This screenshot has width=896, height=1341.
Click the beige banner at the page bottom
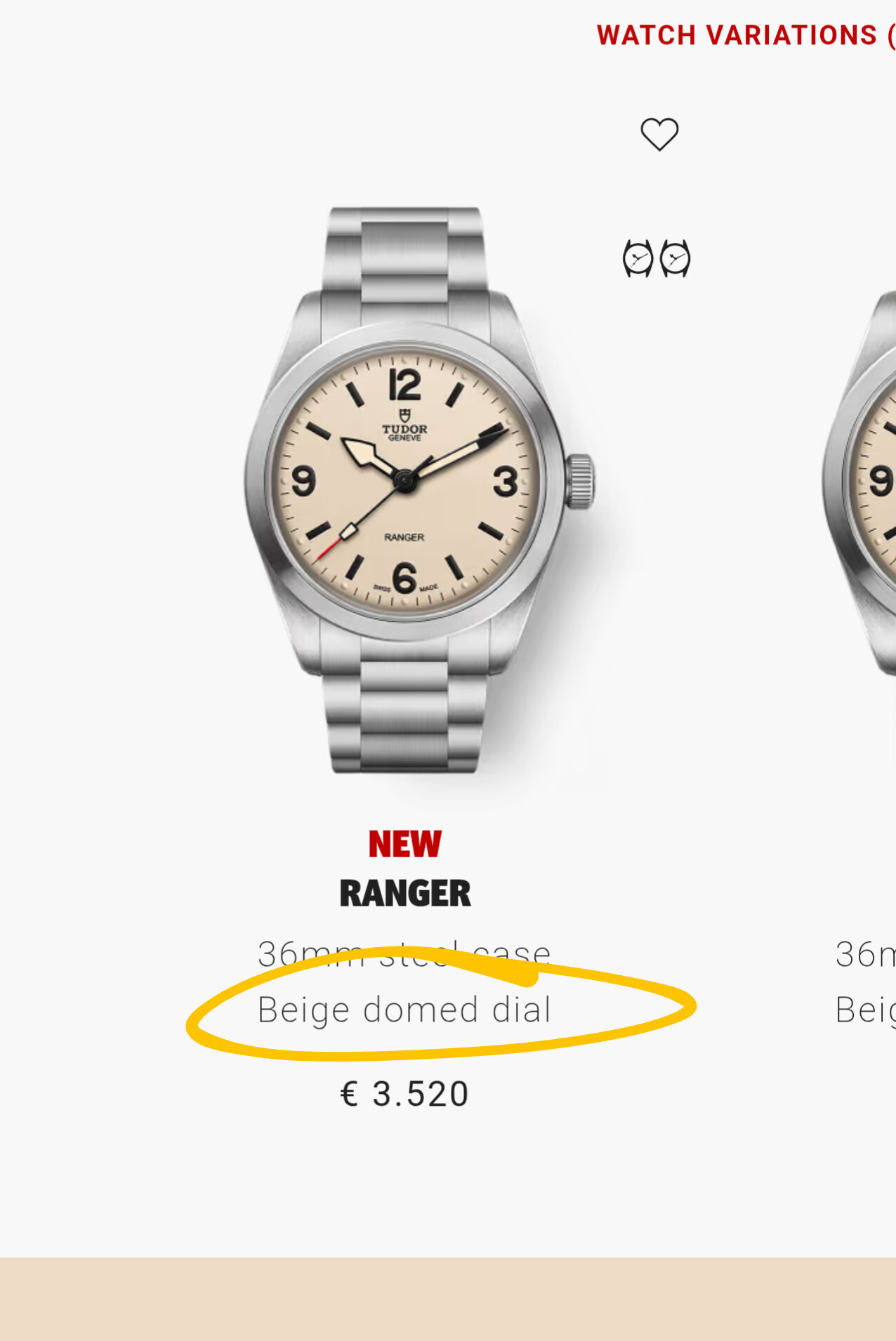coord(448,1299)
